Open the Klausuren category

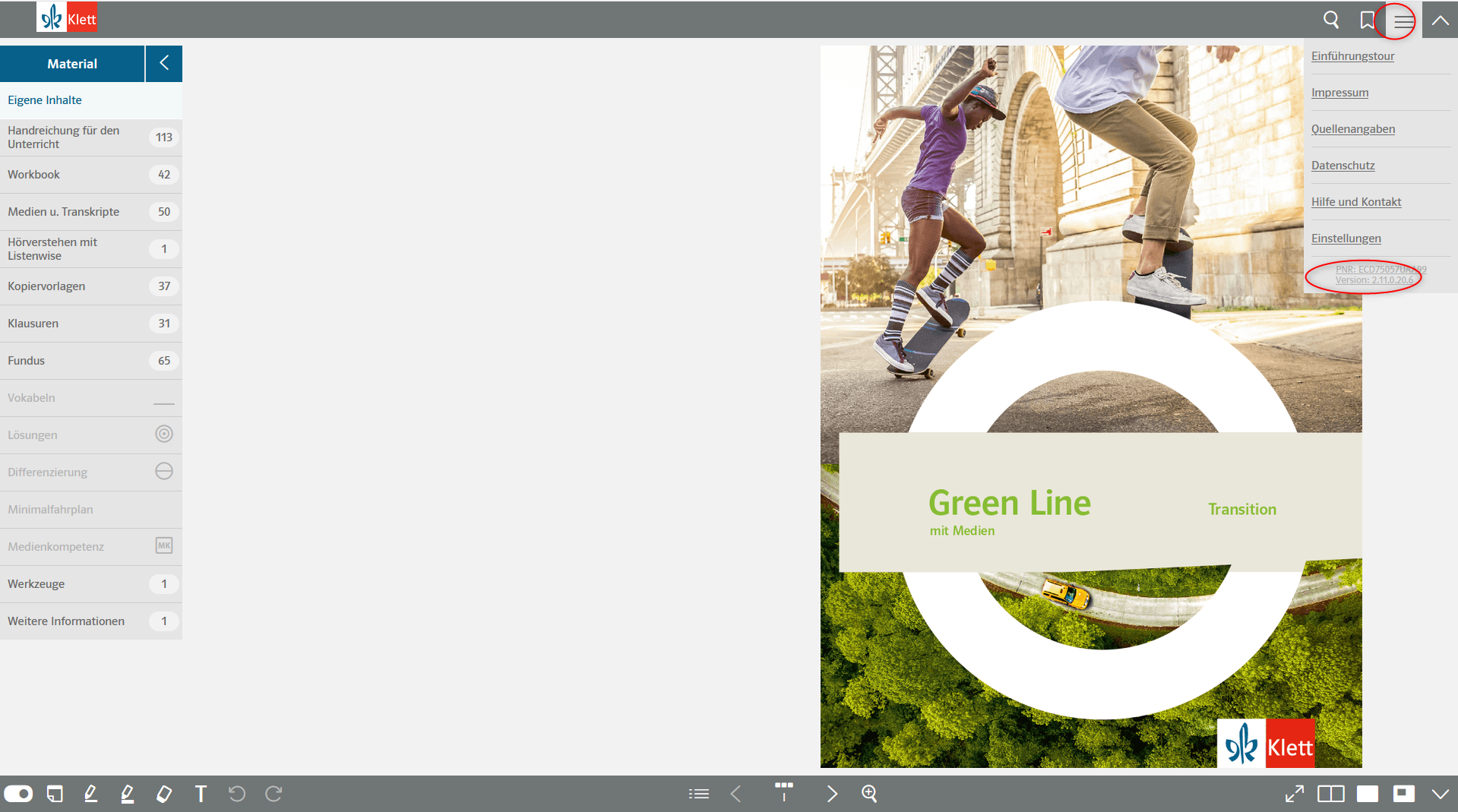click(x=91, y=324)
